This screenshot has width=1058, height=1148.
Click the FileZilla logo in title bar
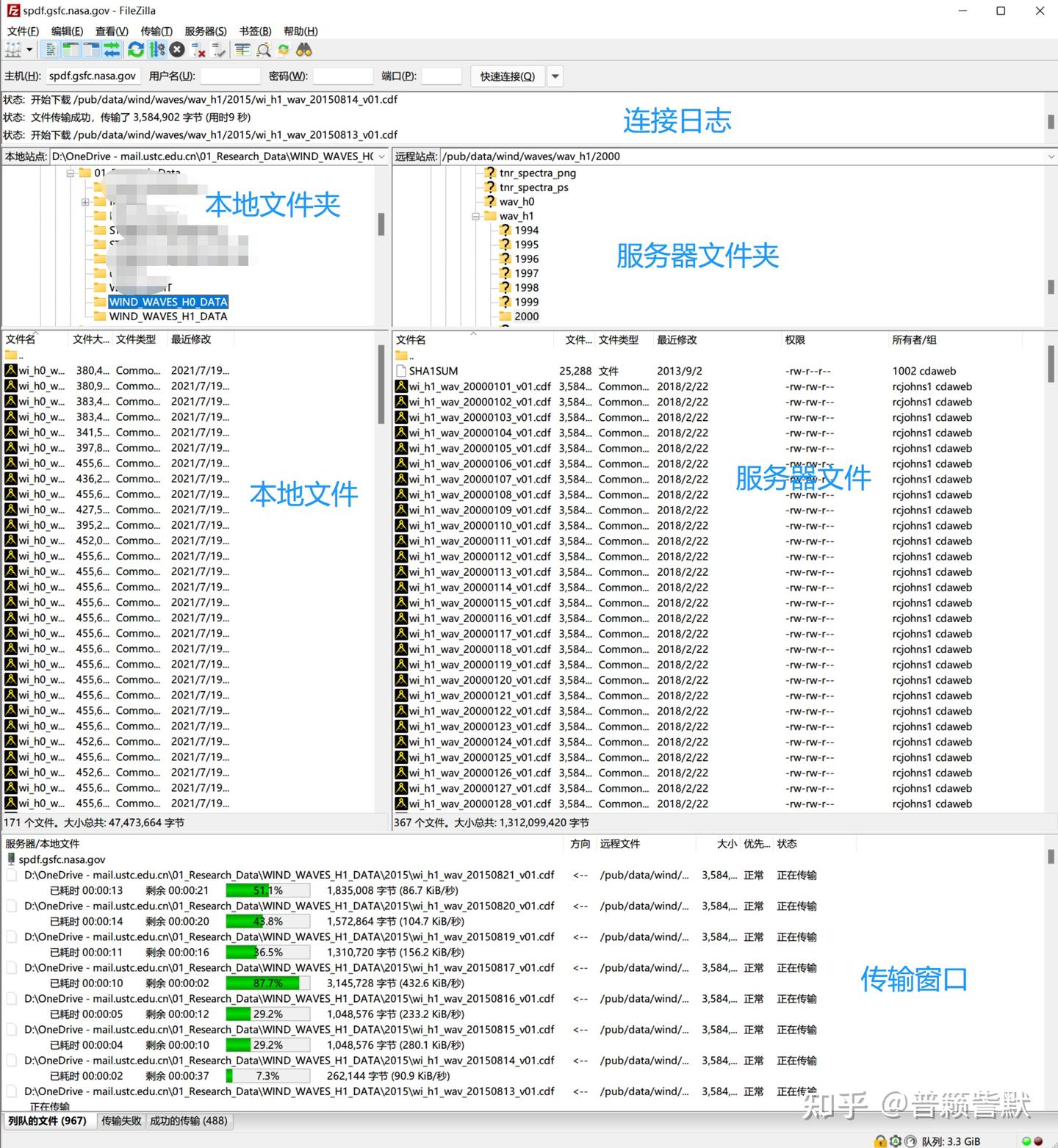point(13,11)
